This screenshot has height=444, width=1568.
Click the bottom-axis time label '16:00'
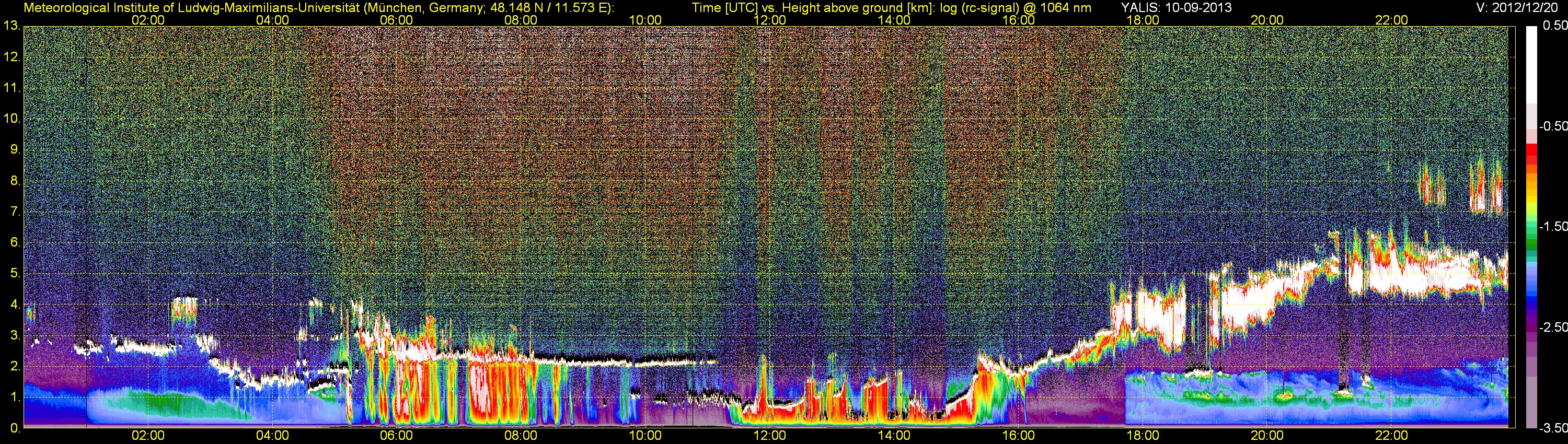tap(1018, 436)
